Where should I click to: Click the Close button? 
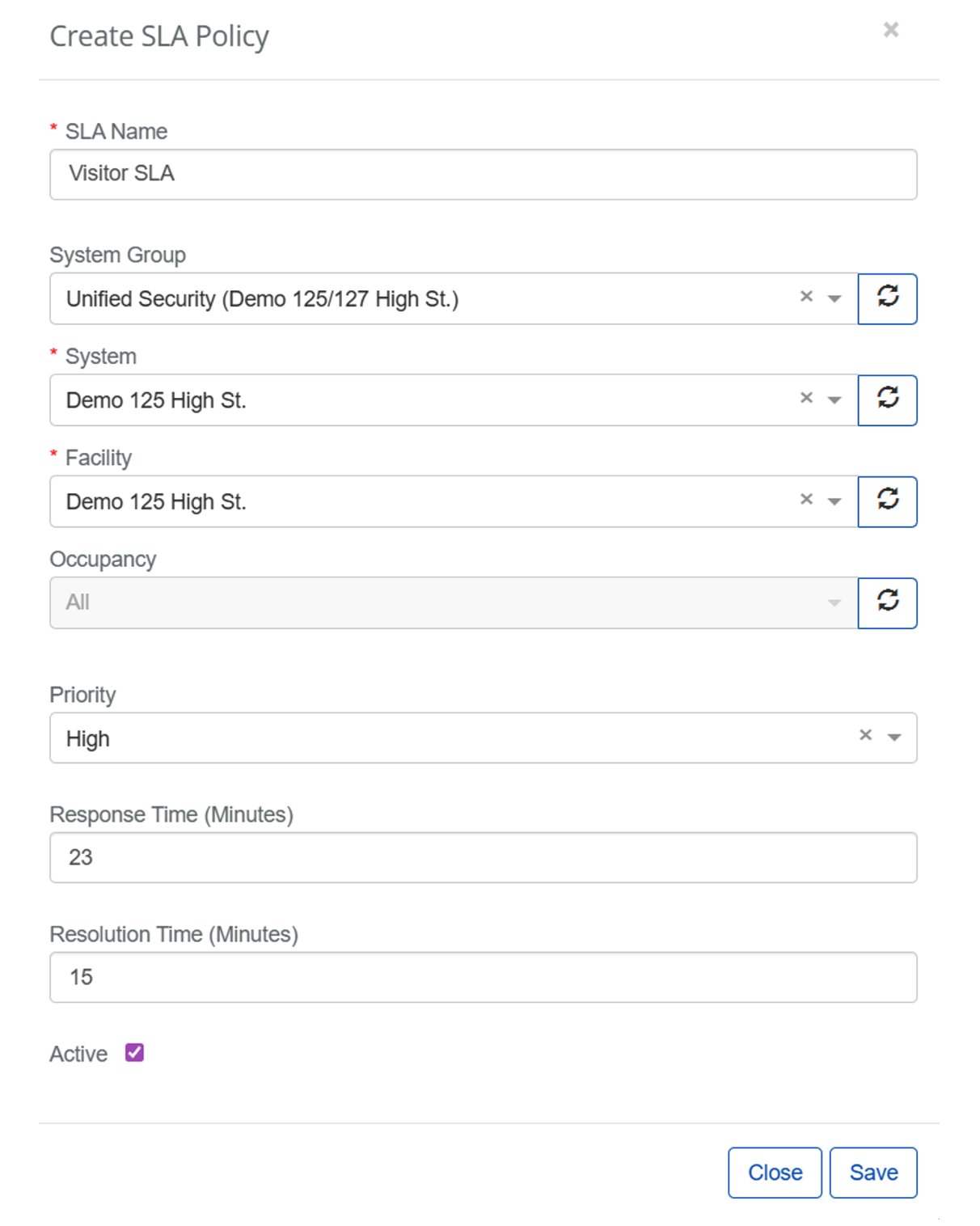(x=774, y=1172)
